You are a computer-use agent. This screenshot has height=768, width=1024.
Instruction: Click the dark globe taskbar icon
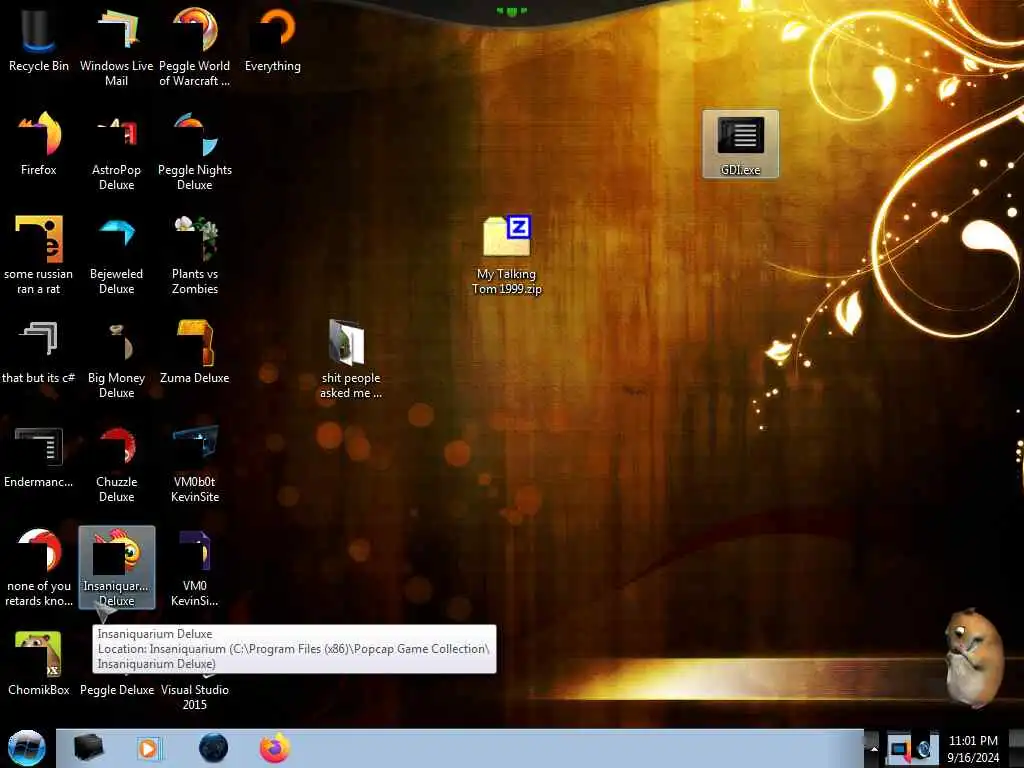coord(214,748)
